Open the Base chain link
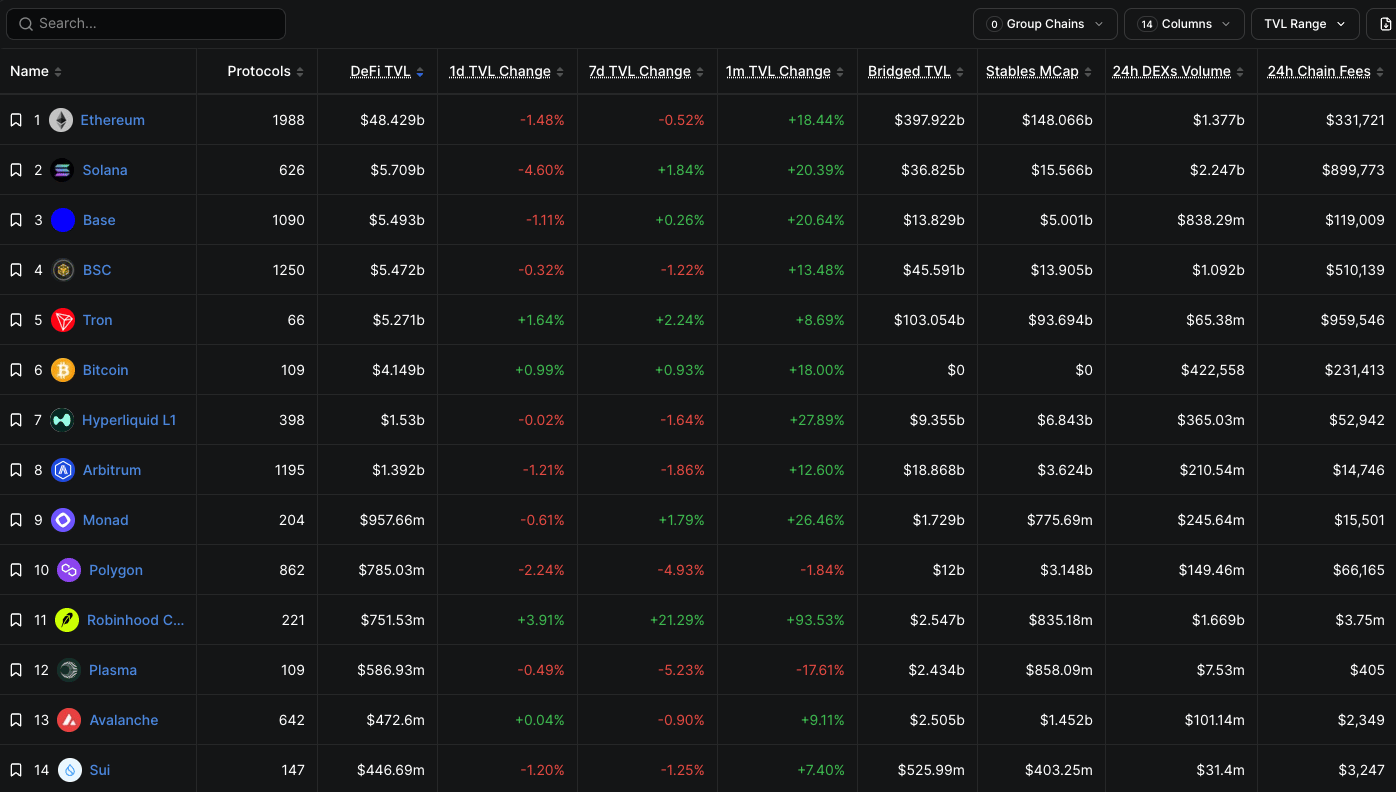The width and height of the screenshot is (1396, 792). point(99,220)
